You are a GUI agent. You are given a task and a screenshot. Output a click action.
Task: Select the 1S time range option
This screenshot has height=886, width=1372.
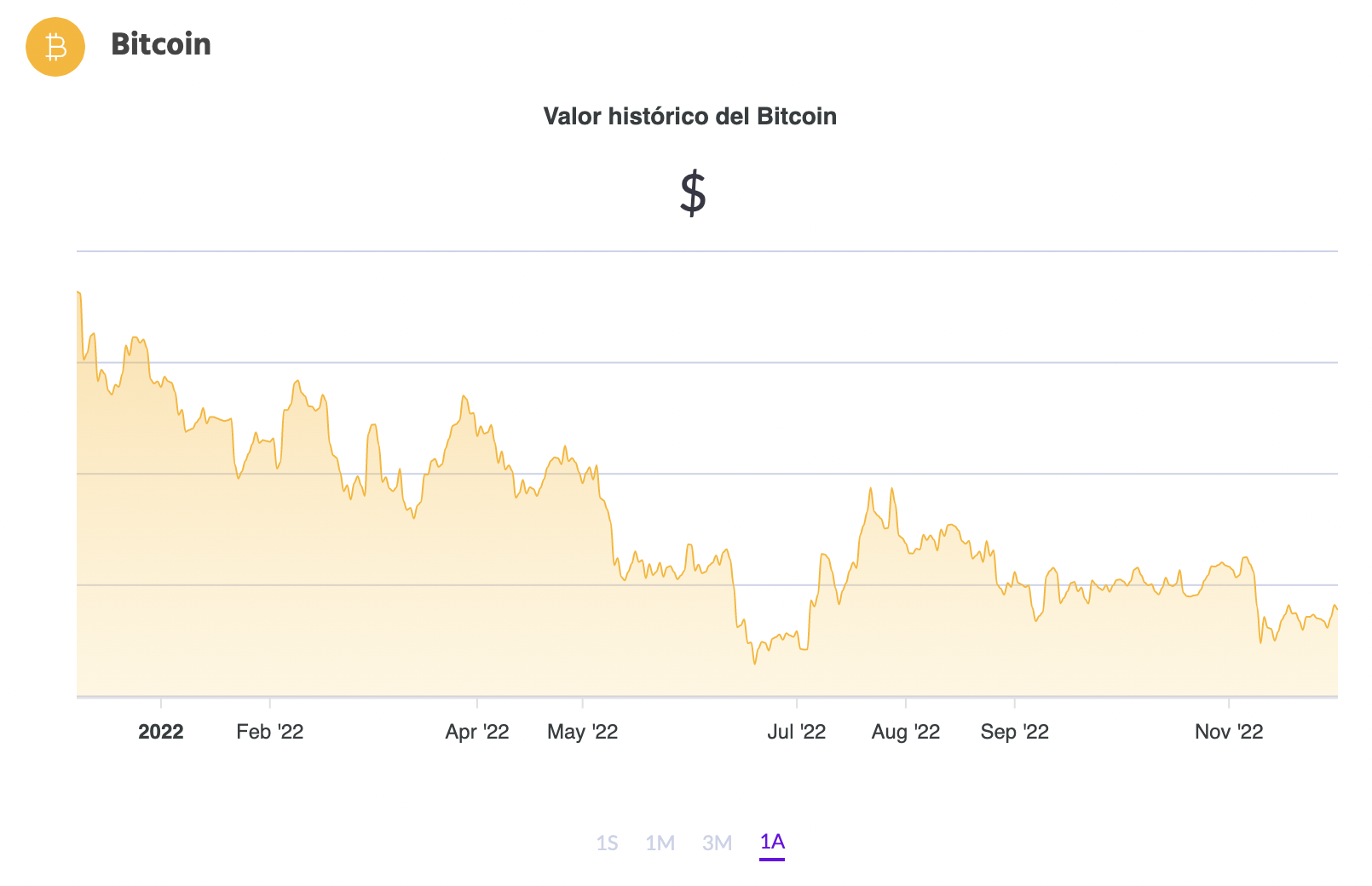[608, 843]
